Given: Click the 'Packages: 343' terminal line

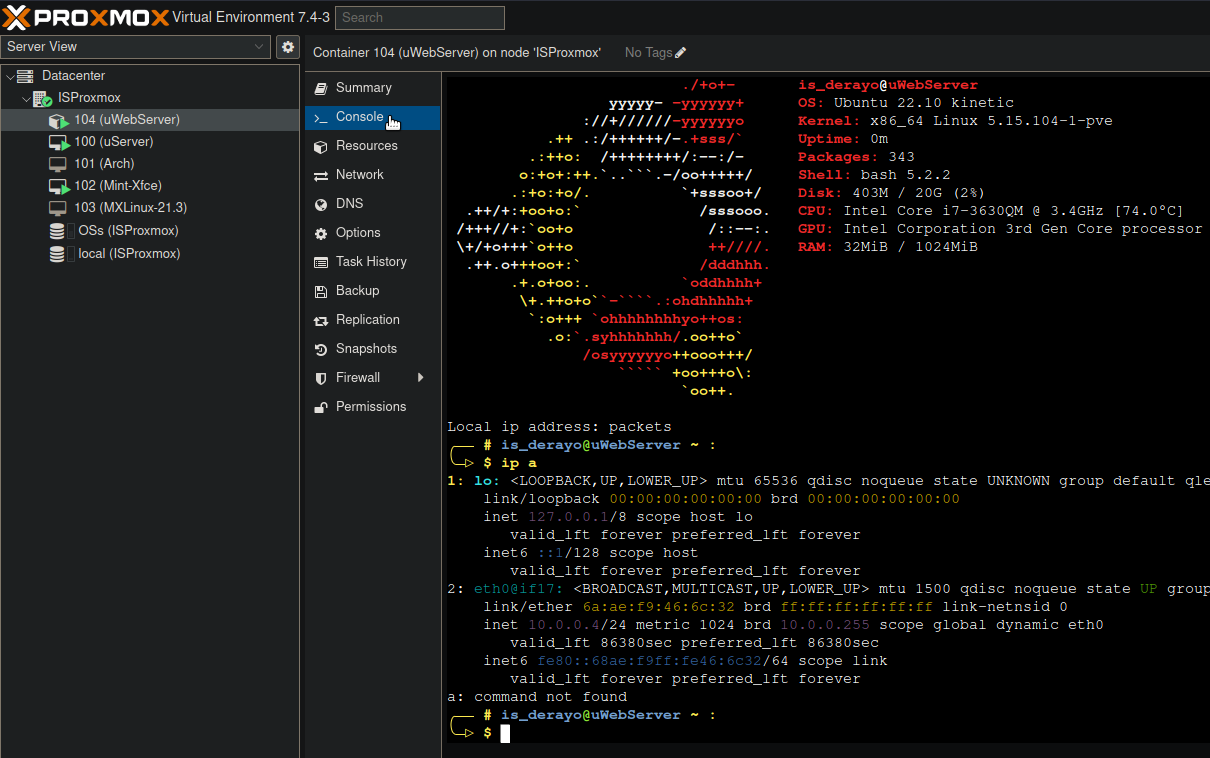Looking at the screenshot, I should tap(856, 157).
